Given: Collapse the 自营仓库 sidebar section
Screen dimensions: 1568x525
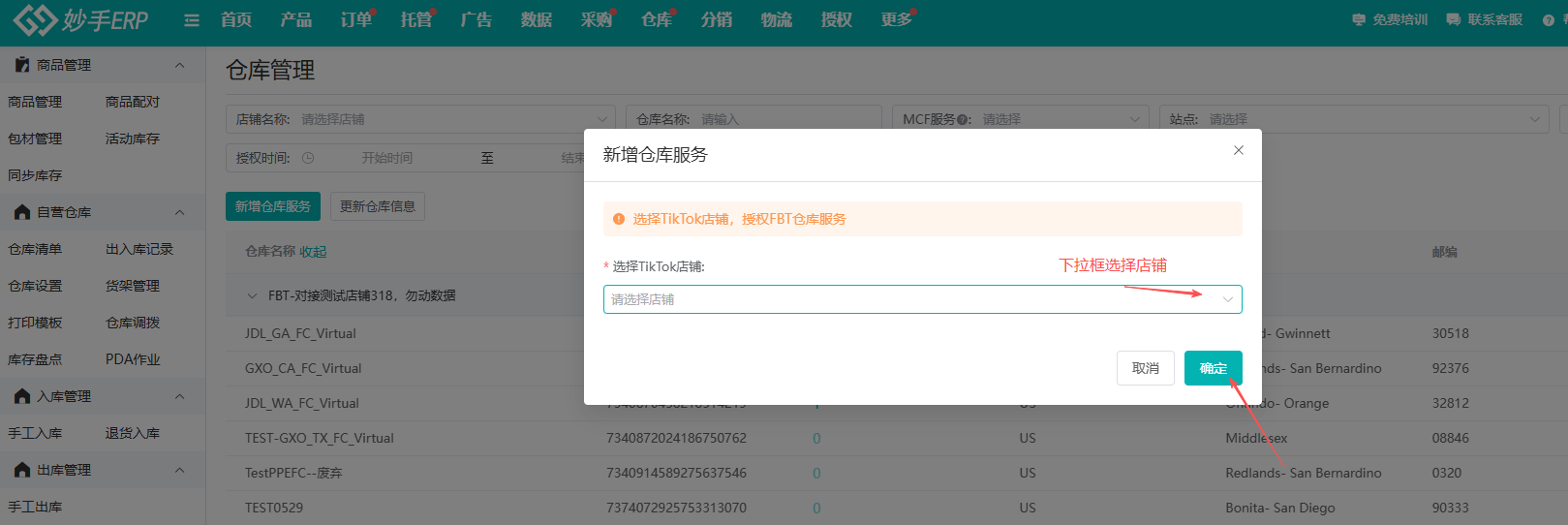Looking at the screenshot, I should click(x=179, y=212).
